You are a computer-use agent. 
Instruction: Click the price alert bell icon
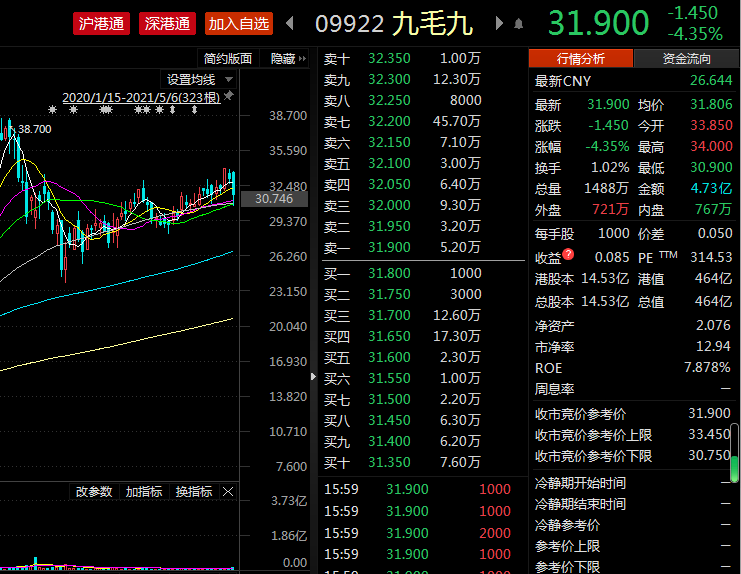tap(518, 23)
